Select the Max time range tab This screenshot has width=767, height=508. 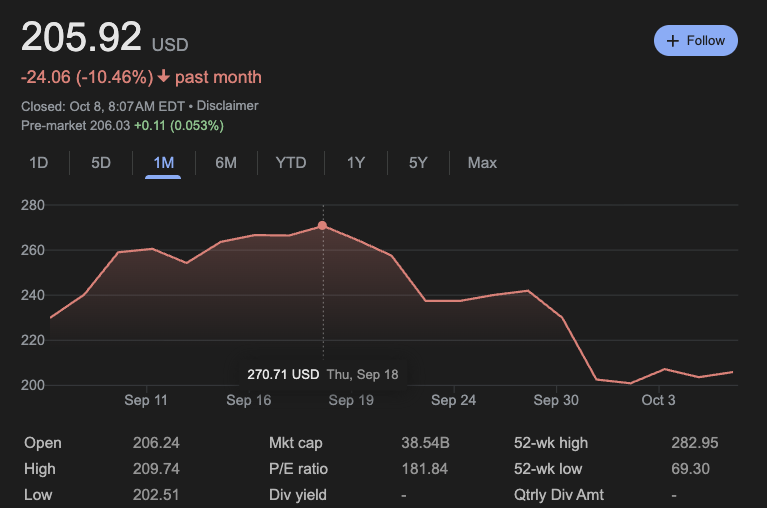(x=482, y=163)
